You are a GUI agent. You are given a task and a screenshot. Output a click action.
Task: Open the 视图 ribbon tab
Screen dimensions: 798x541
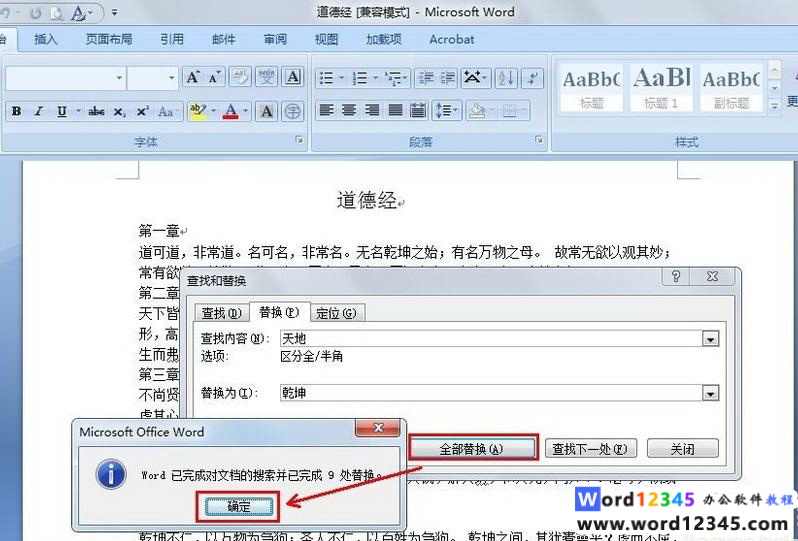coord(326,39)
